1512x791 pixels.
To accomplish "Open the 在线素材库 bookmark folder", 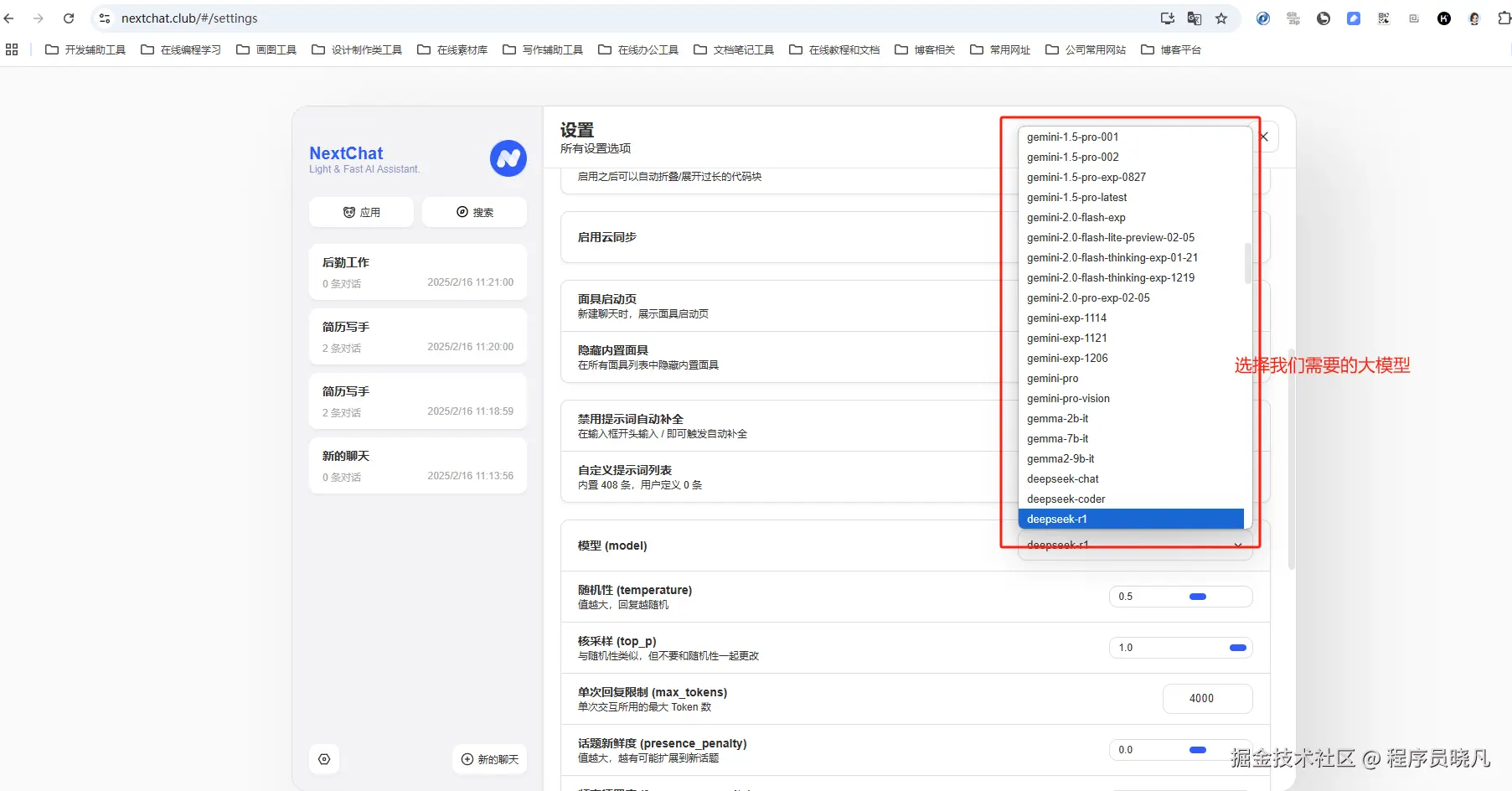I will pyautogui.click(x=452, y=49).
